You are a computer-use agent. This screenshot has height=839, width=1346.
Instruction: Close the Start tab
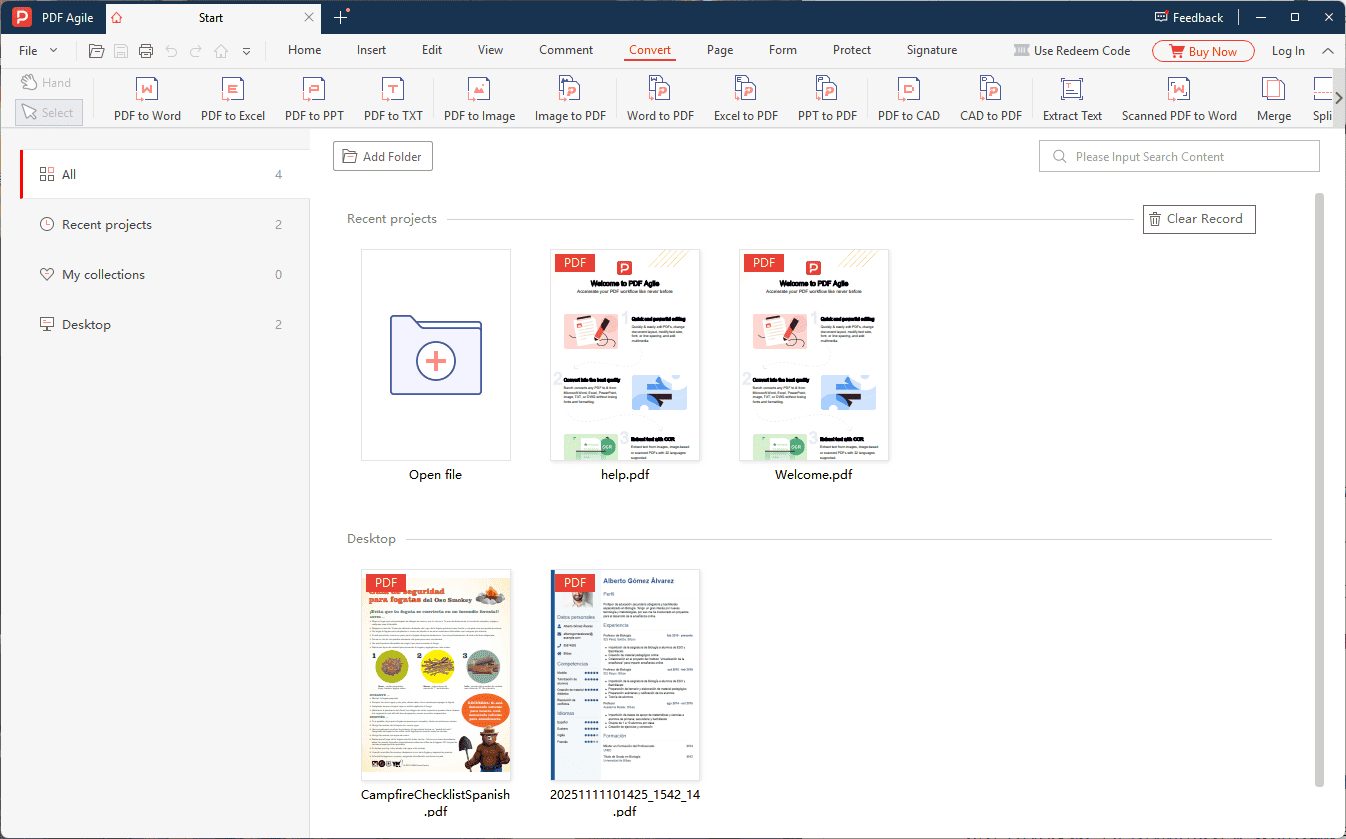coord(310,18)
